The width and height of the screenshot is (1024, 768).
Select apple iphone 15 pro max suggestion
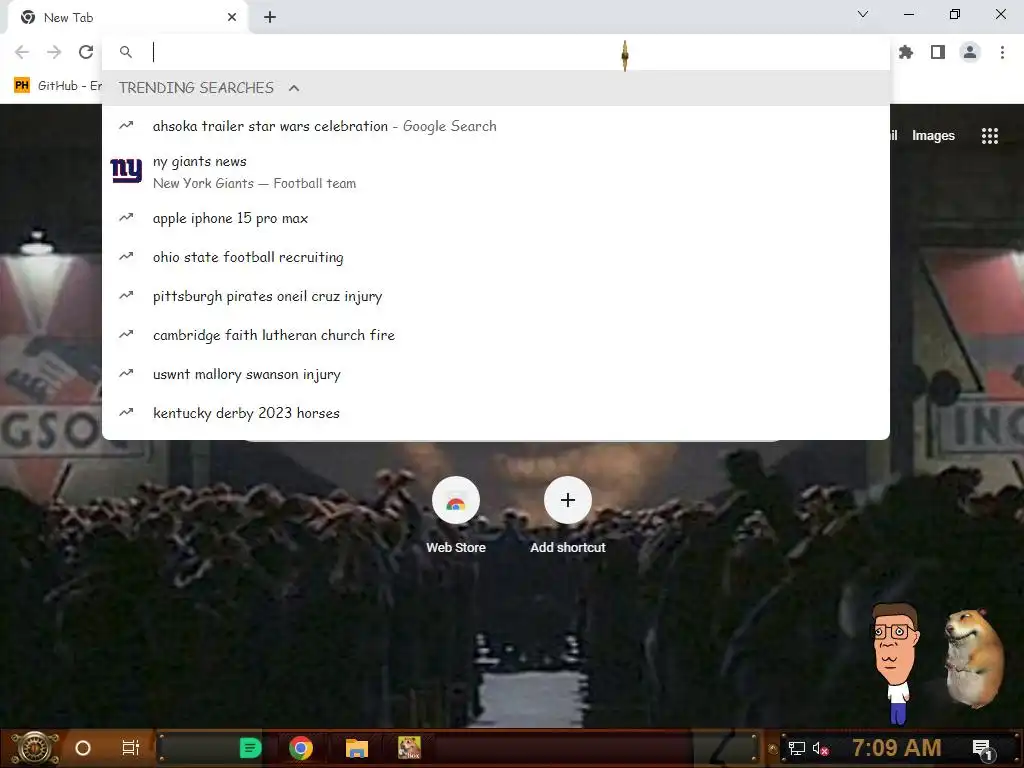coord(496,218)
